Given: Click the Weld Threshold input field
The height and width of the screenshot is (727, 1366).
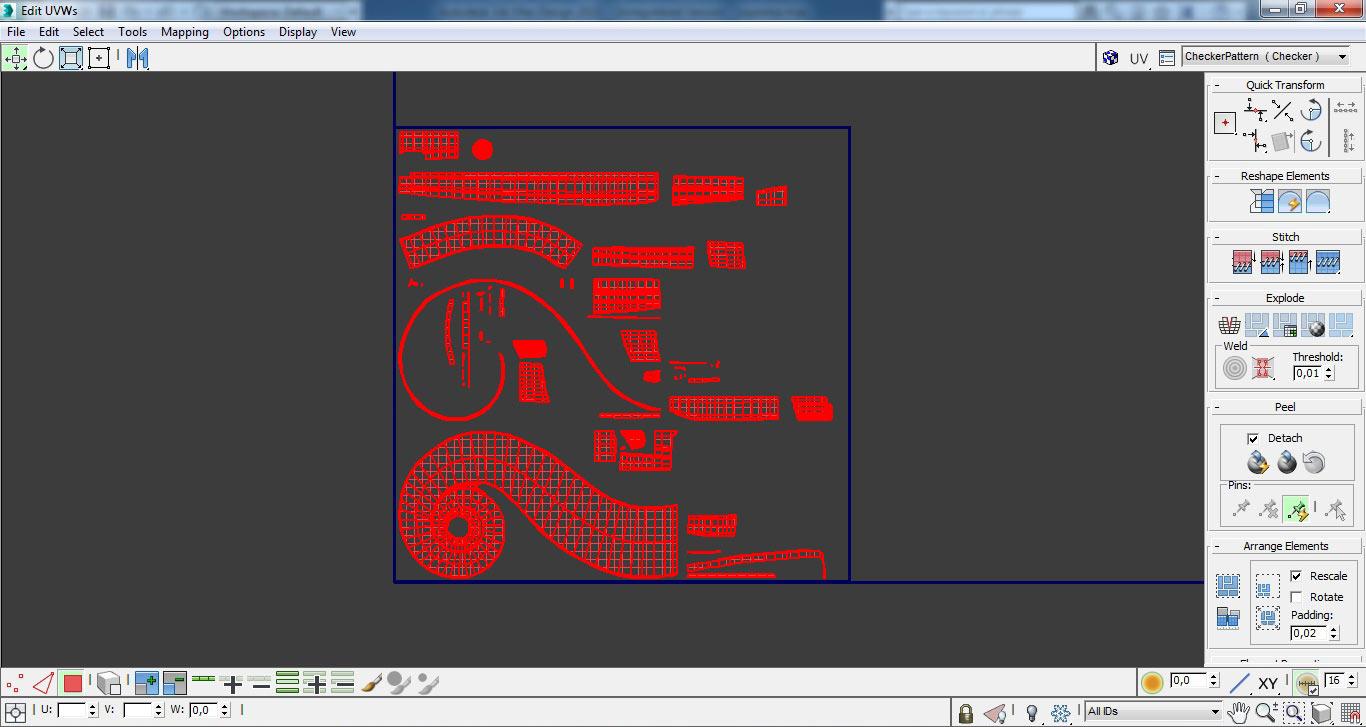Looking at the screenshot, I should pyautogui.click(x=1306, y=373).
